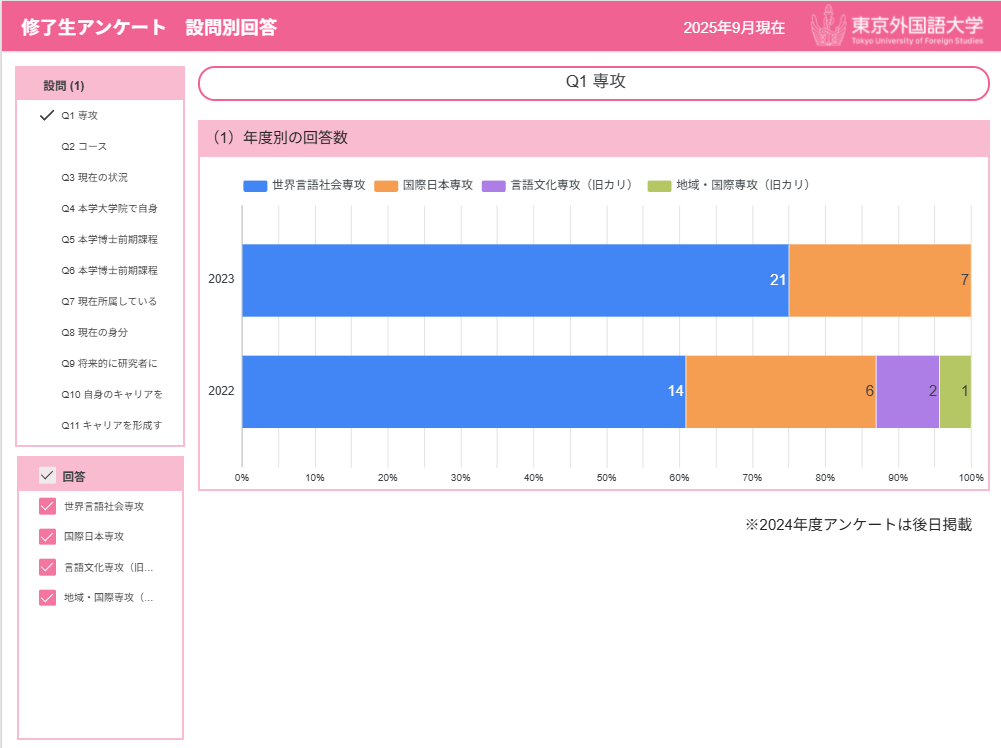Click the 2023 blue bar showing 21
Screen dimensions: 1001x748
pyautogui.click(x=515, y=280)
